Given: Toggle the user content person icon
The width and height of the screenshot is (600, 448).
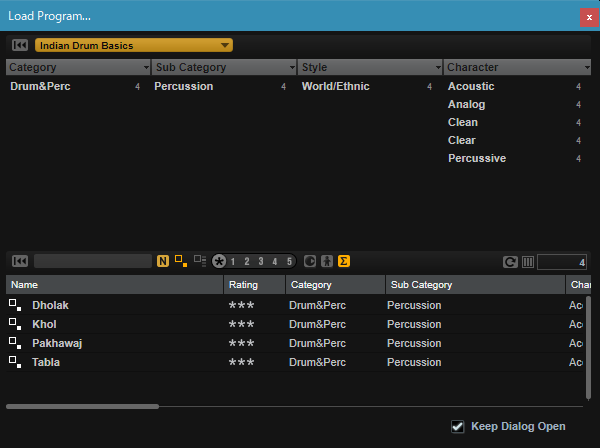Looking at the screenshot, I should [327, 261].
